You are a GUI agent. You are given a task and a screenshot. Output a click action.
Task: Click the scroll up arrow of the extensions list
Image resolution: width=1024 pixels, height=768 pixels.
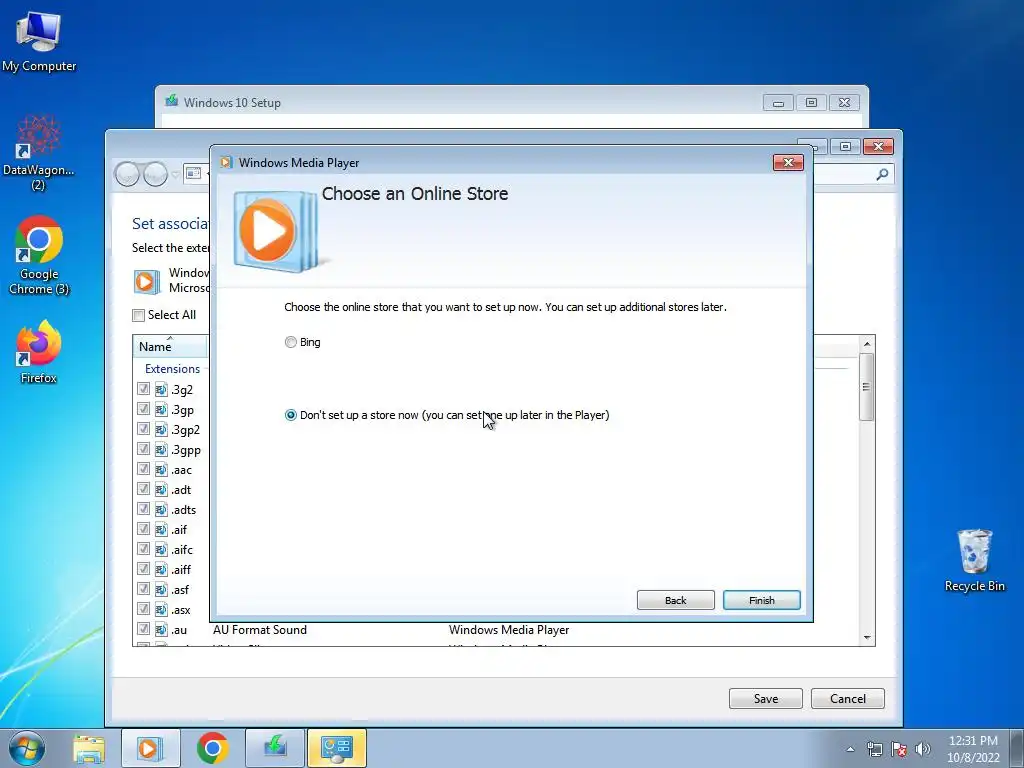[x=867, y=344]
